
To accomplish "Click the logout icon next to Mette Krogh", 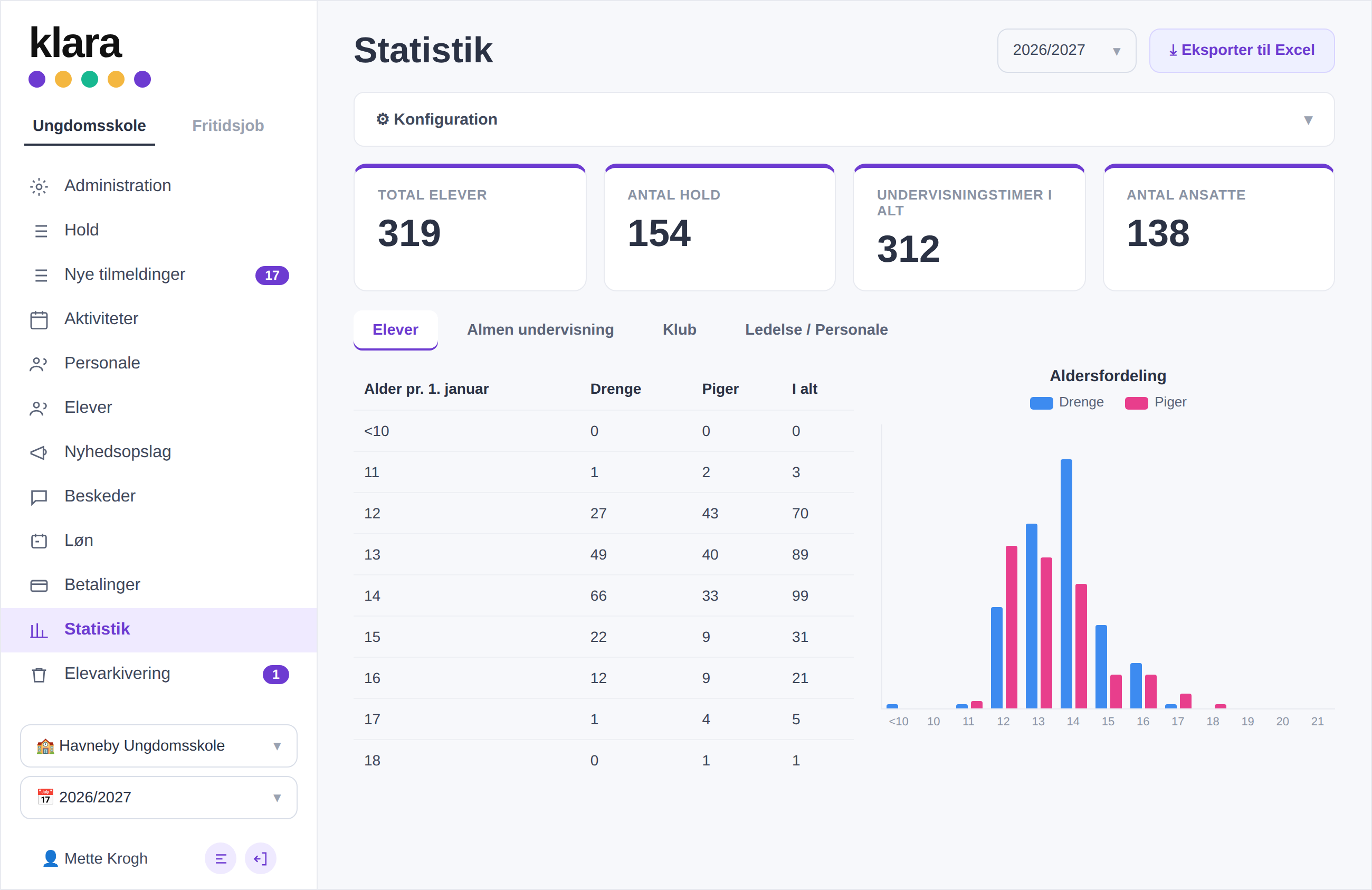I will pos(261,858).
